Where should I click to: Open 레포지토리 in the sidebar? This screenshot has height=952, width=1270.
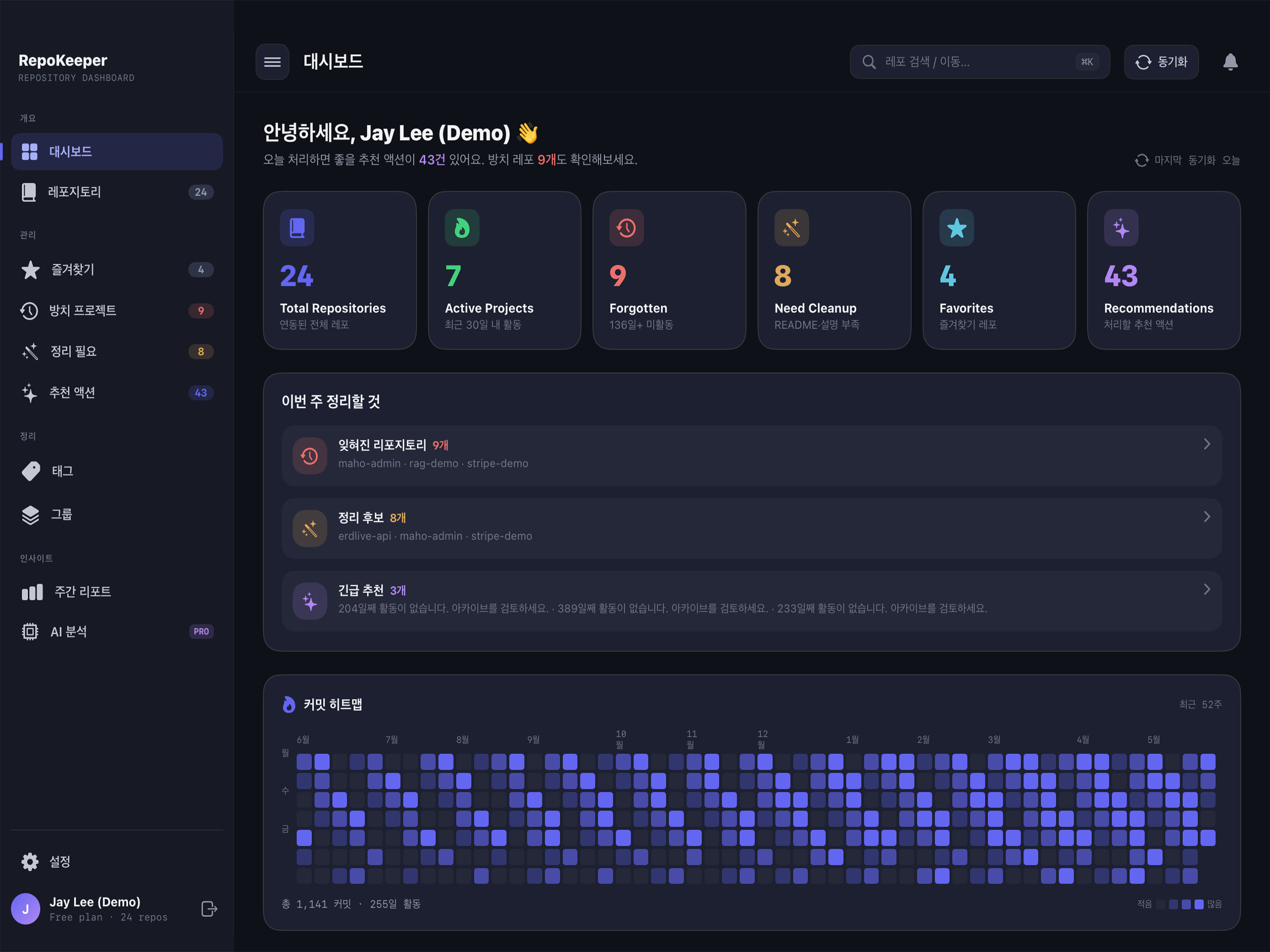tap(117, 192)
